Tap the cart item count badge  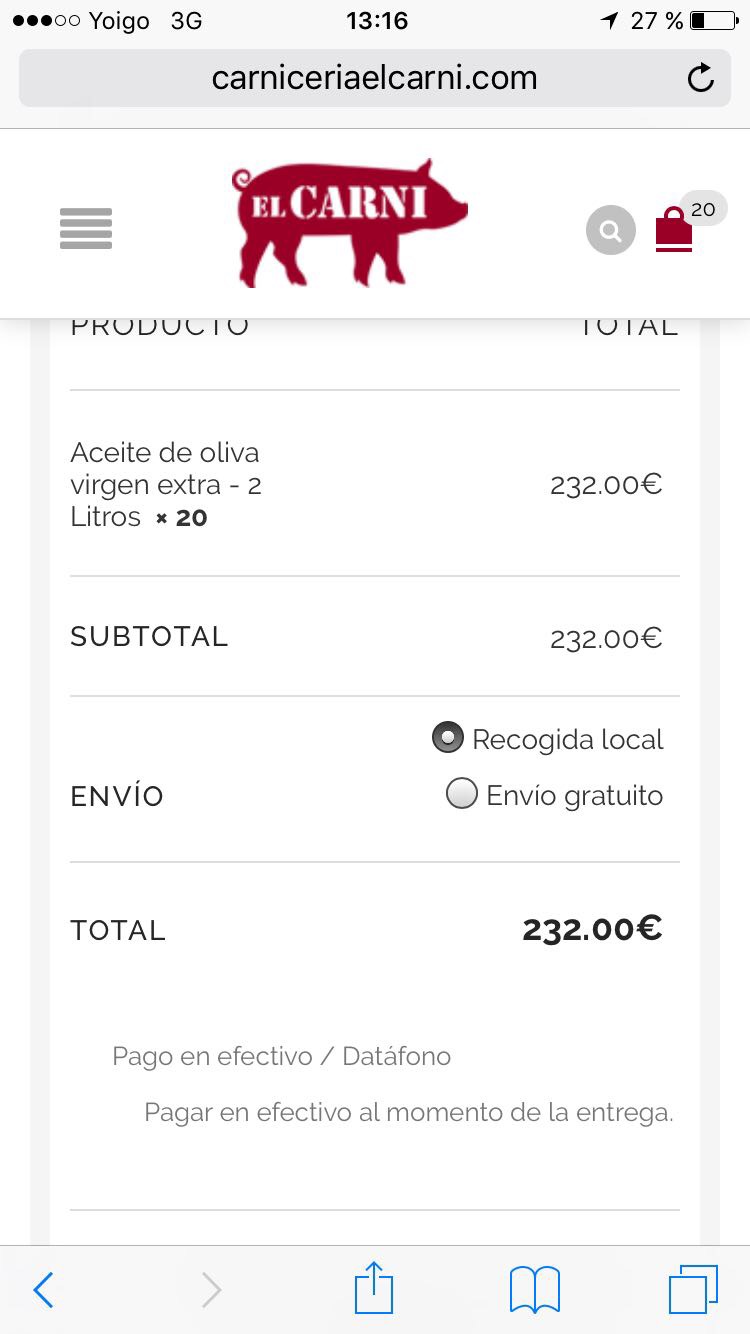click(x=703, y=209)
